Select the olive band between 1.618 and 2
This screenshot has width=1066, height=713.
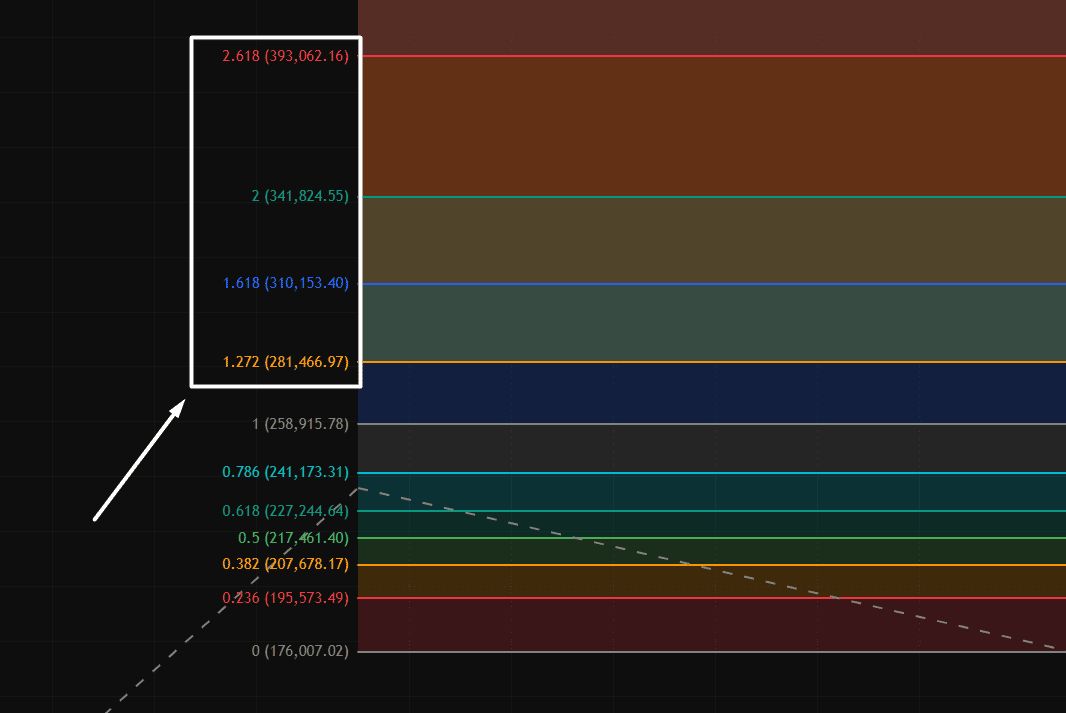710,240
